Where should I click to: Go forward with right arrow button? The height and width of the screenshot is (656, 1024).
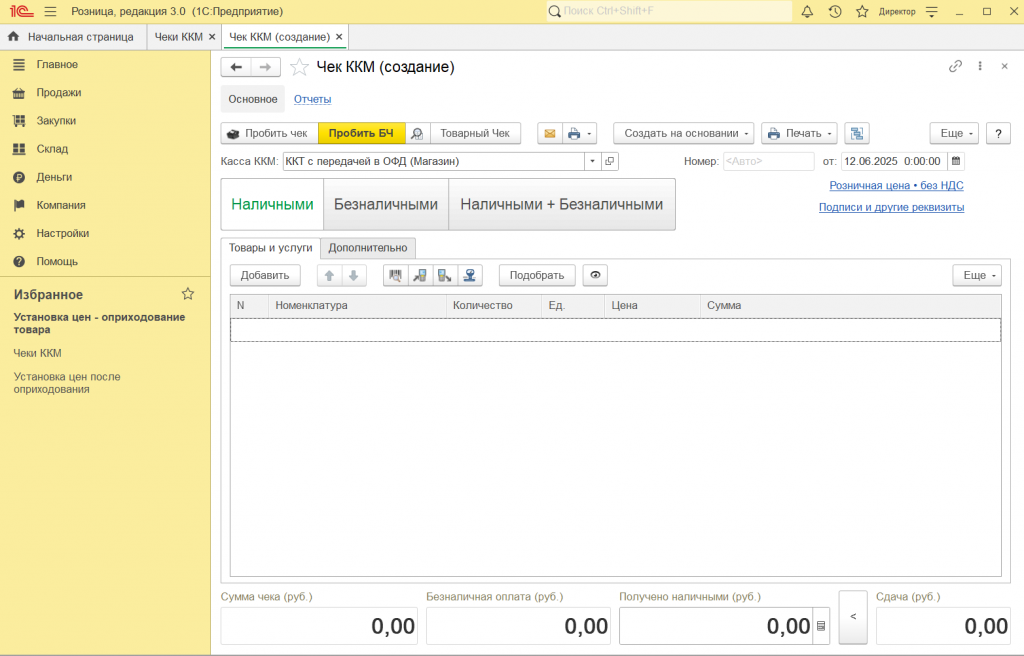266,67
